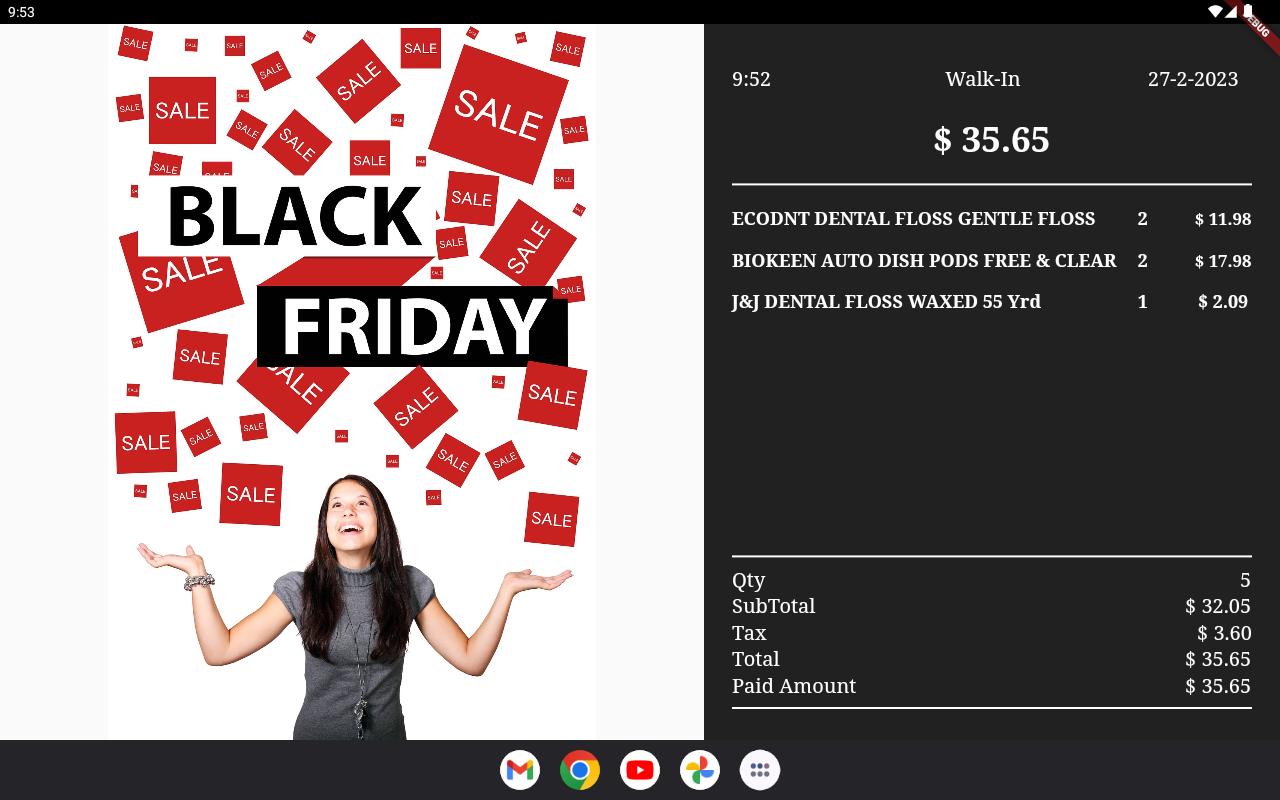This screenshot has height=800, width=1280.
Task: Open the YouTube app icon
Action: point(640,770)
